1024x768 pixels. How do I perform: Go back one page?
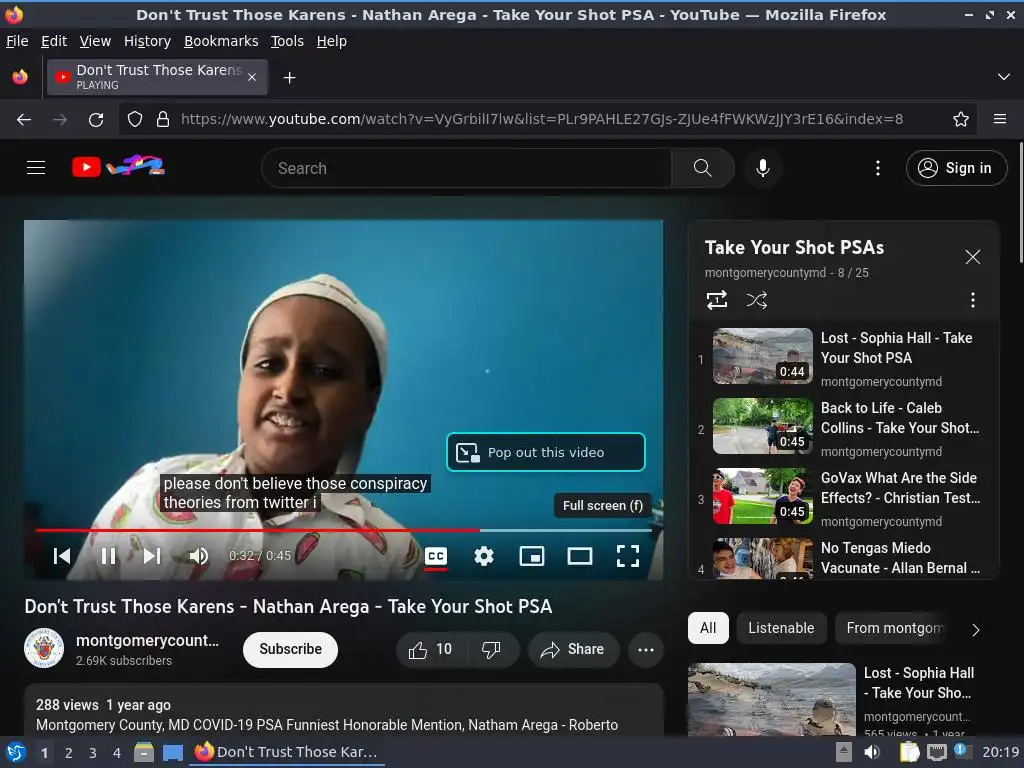24,120
